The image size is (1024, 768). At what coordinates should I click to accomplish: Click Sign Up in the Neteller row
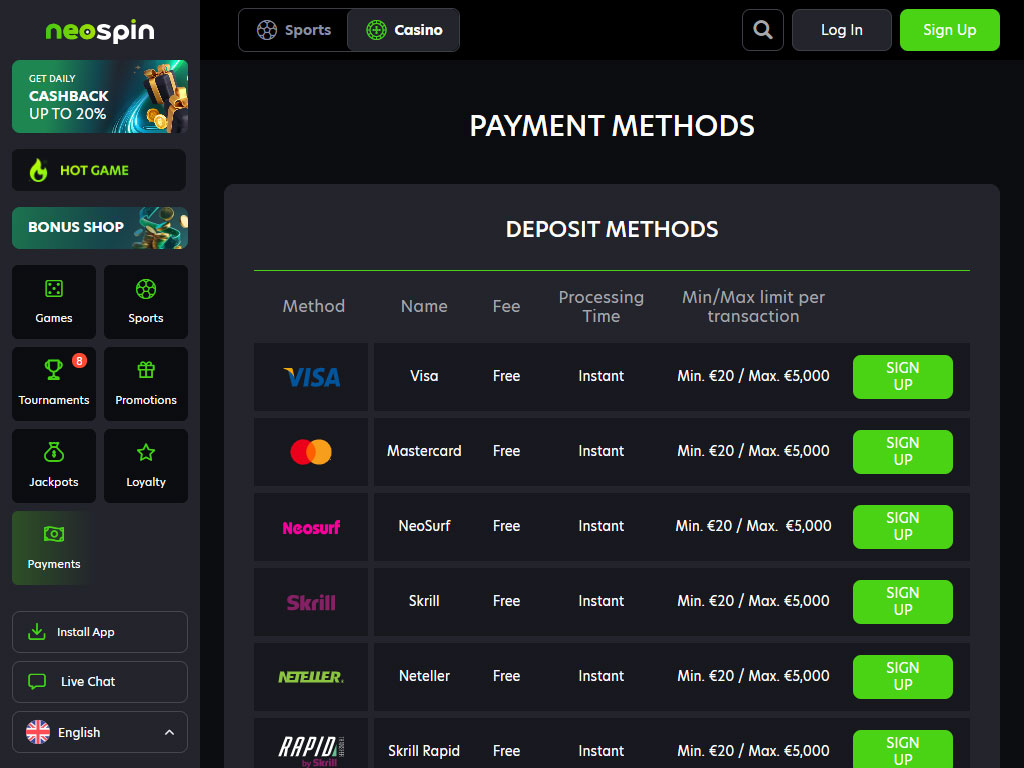point(903,677)
